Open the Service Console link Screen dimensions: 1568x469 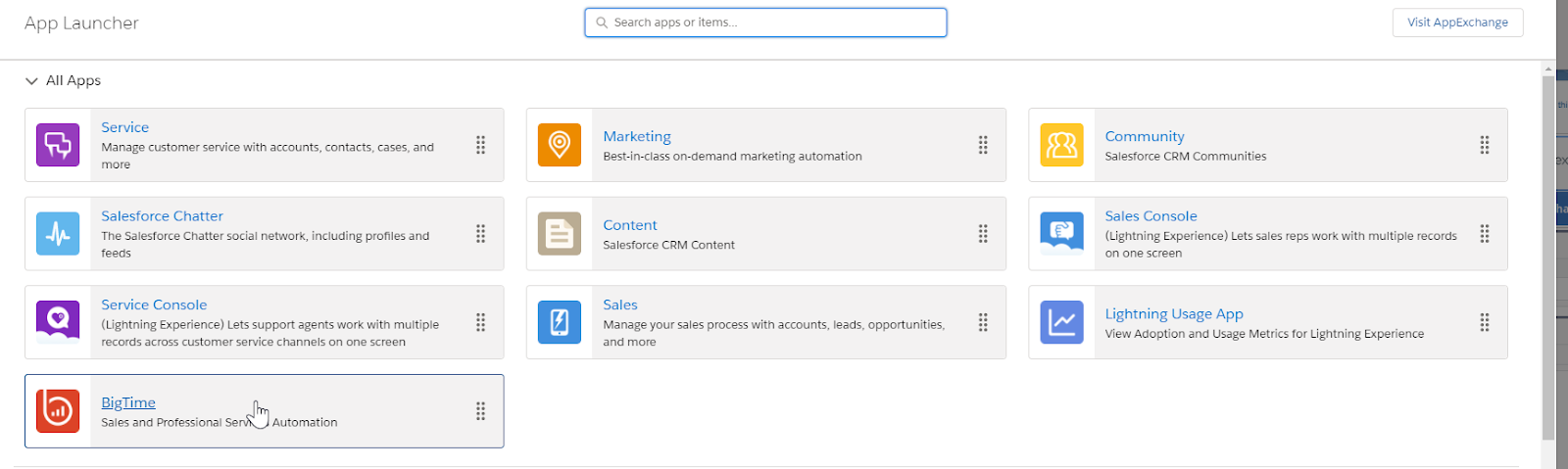tap(154, 305)
